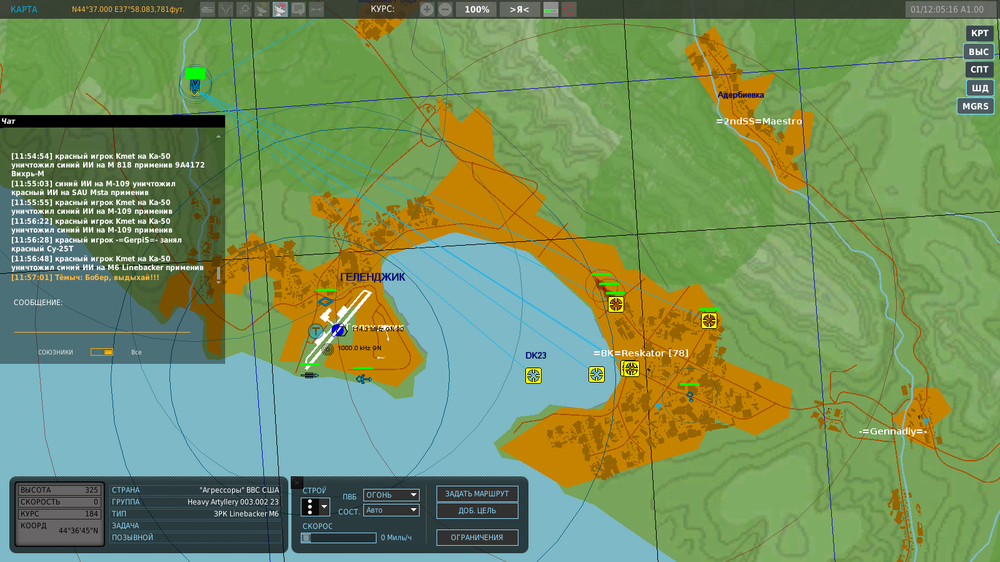1000x562 pixels.
Task: Click the active radar dish toolbar icon
Action: tap(280, 10)
